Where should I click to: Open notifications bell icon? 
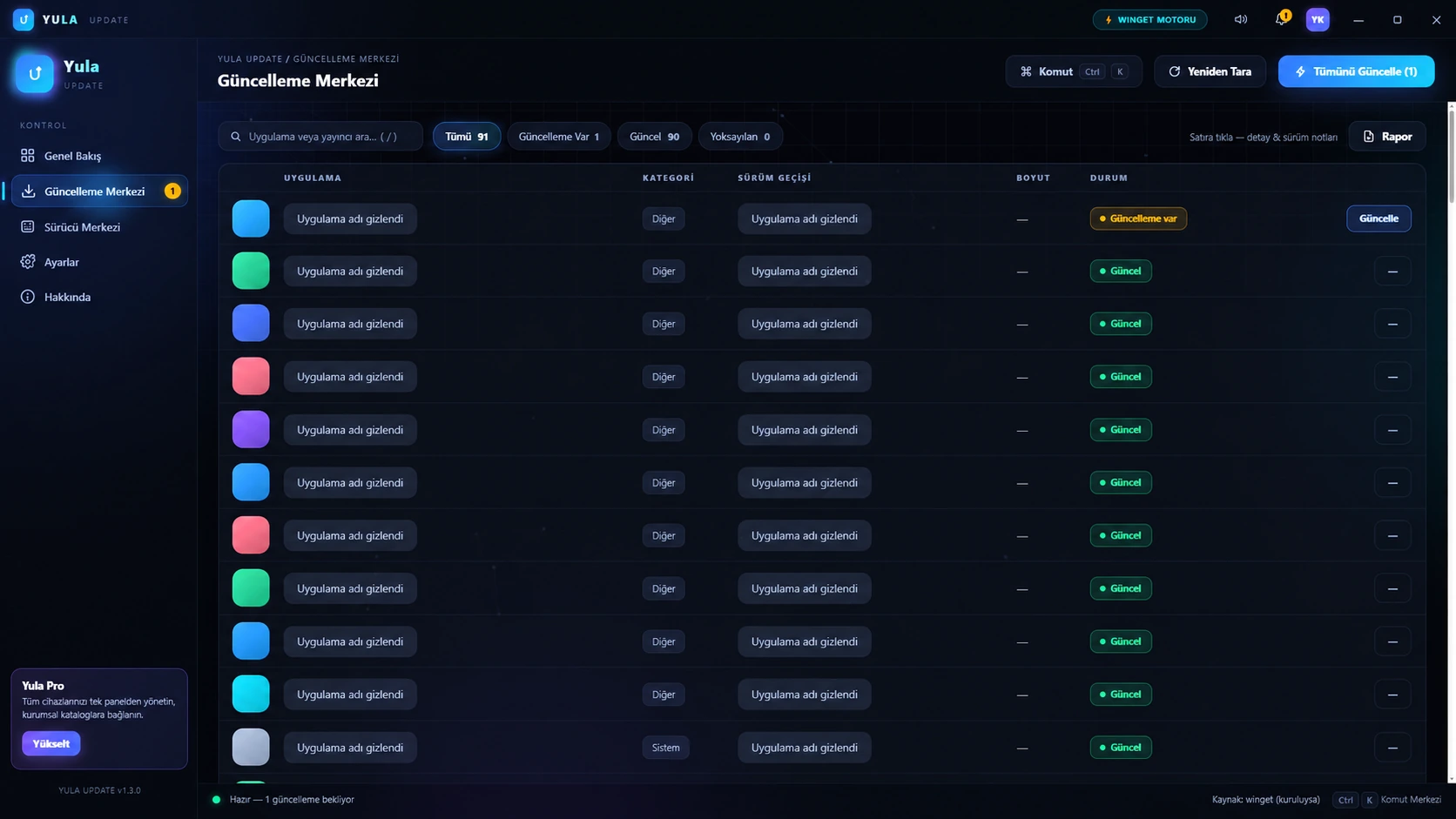[x=1281, y=19]
